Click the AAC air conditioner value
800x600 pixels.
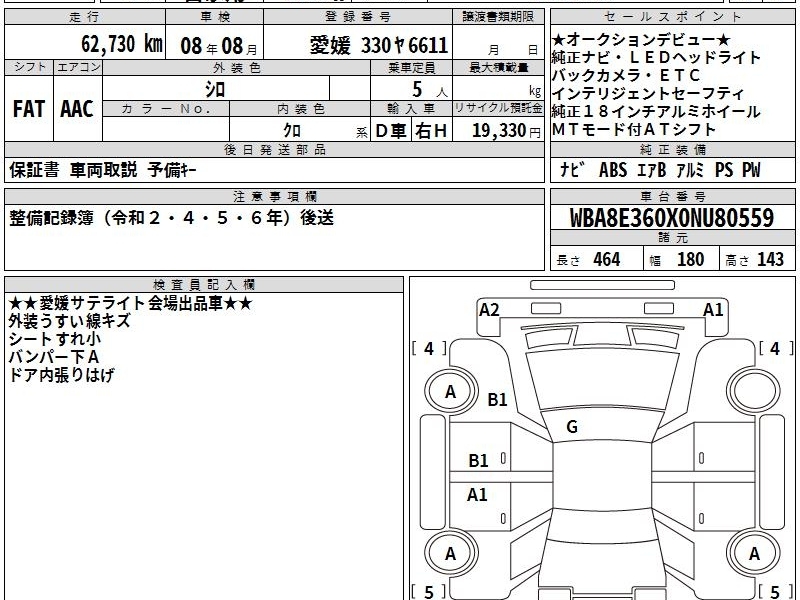pos(77,109)
